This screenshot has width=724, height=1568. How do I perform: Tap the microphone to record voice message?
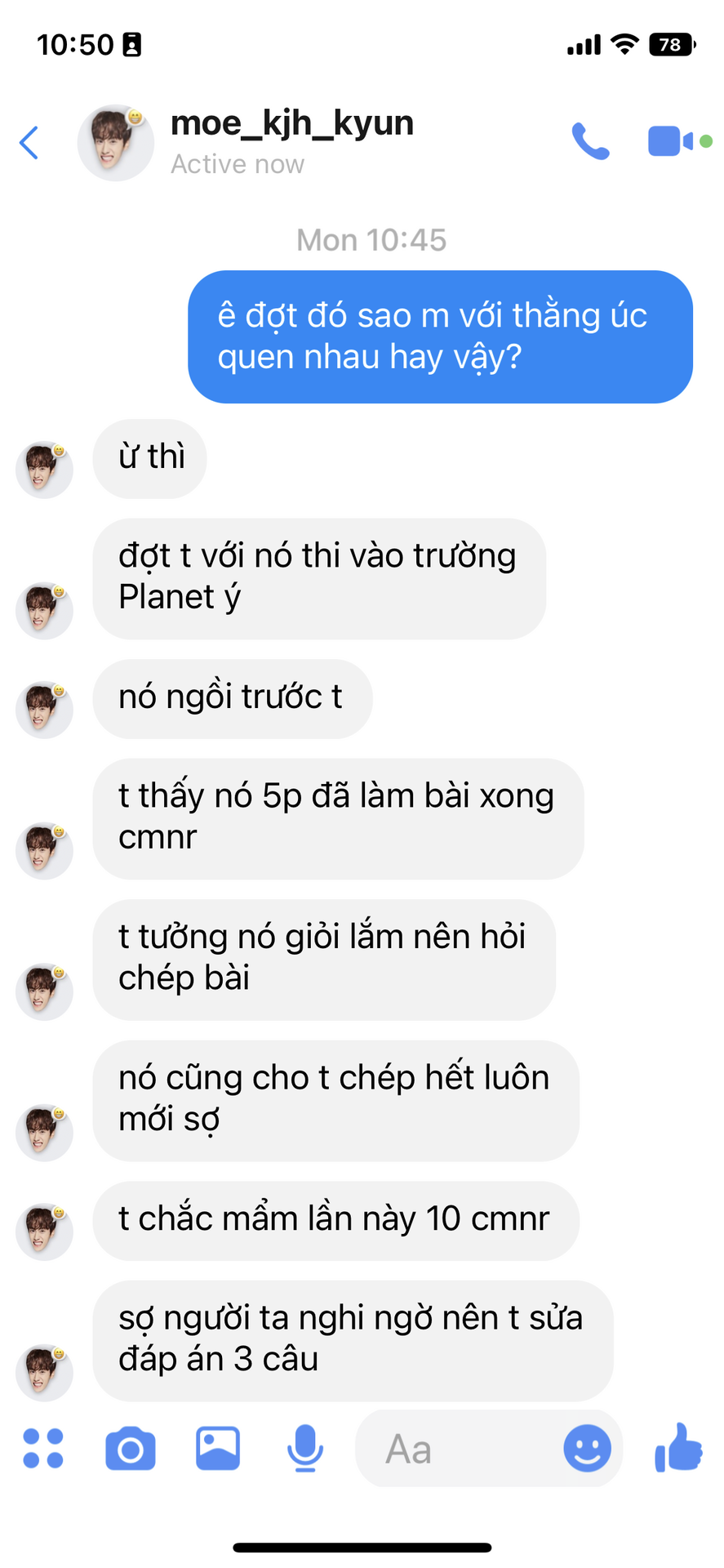click(305, 1449)
